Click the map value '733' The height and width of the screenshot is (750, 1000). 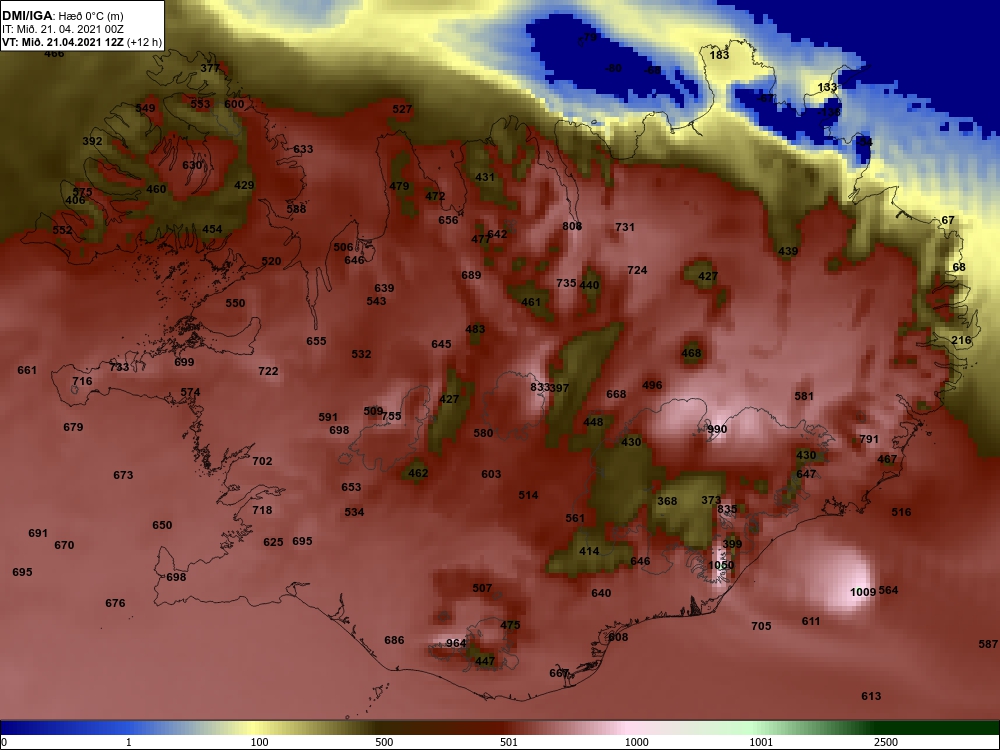click(119, 367)
